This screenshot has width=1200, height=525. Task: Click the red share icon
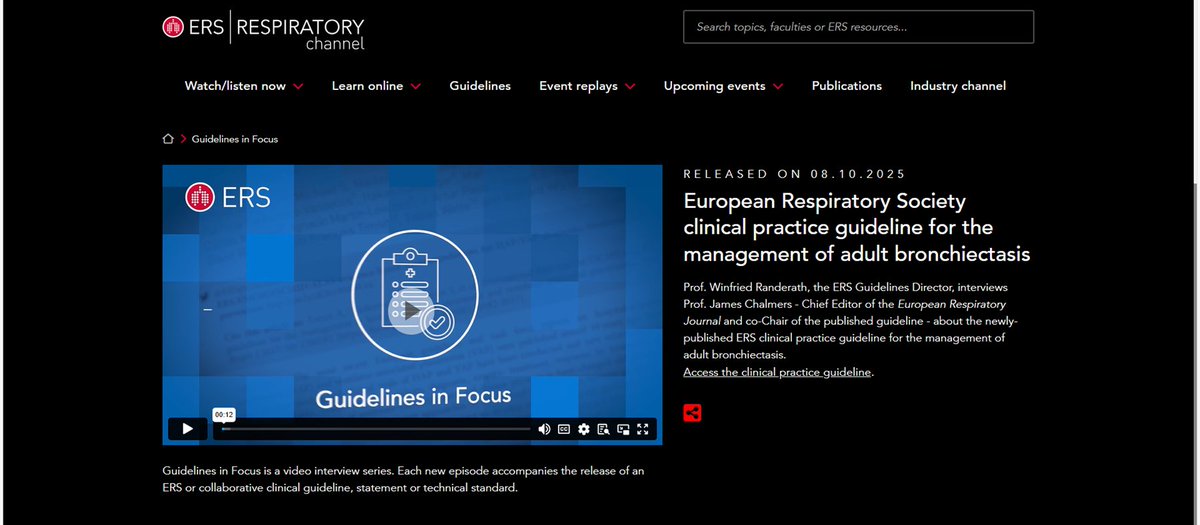pyautogui.click(x=692, y=412)
